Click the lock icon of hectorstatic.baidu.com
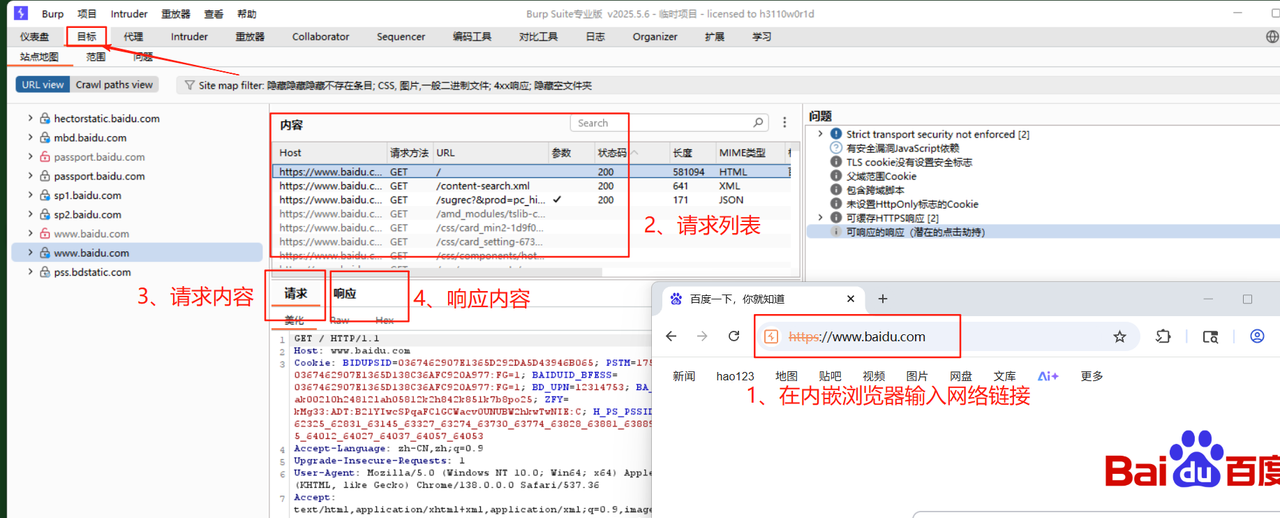1280x518 pixels. (44, 119)
